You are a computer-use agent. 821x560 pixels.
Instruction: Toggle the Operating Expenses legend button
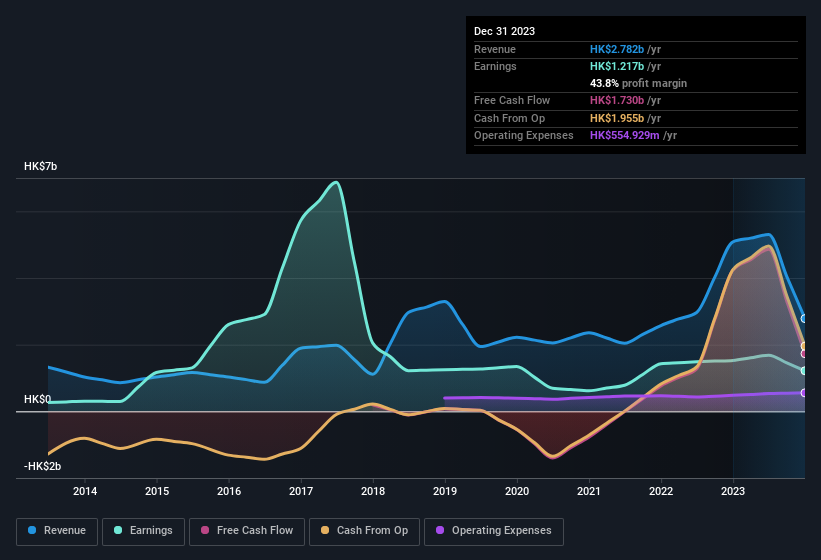(494, 531)
